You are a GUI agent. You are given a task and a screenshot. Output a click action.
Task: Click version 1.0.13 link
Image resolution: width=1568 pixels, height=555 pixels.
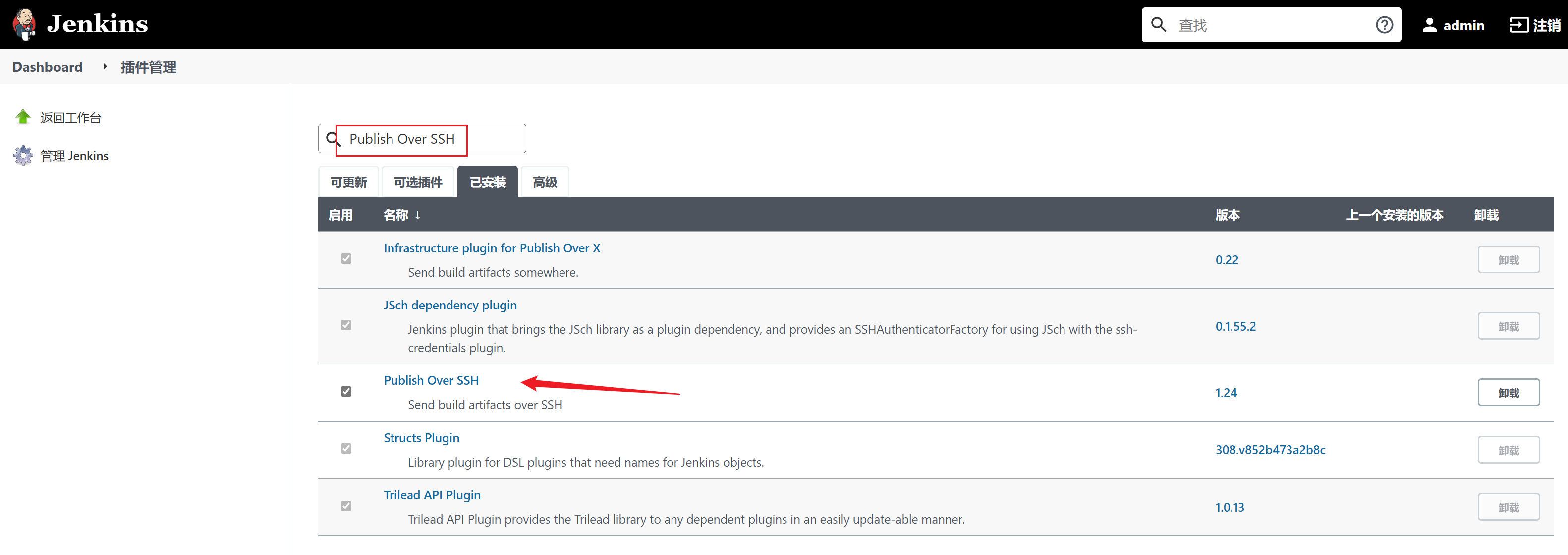[x=1230, y=507]
